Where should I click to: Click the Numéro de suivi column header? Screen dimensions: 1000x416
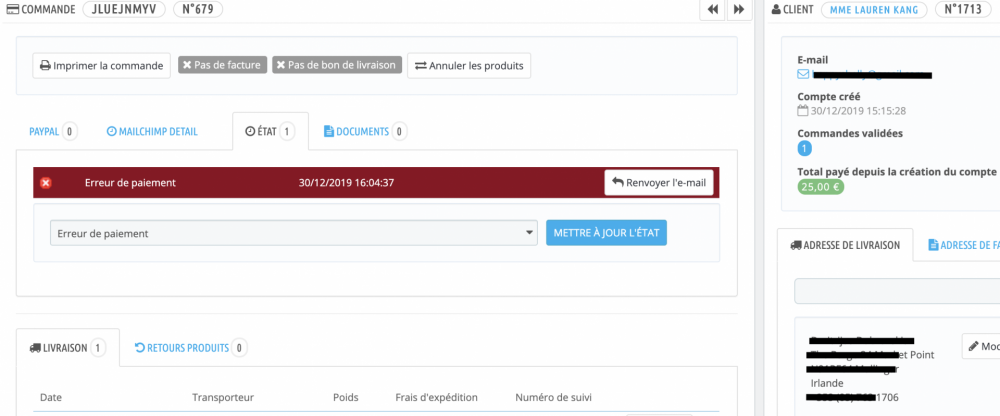coord(554,397)
